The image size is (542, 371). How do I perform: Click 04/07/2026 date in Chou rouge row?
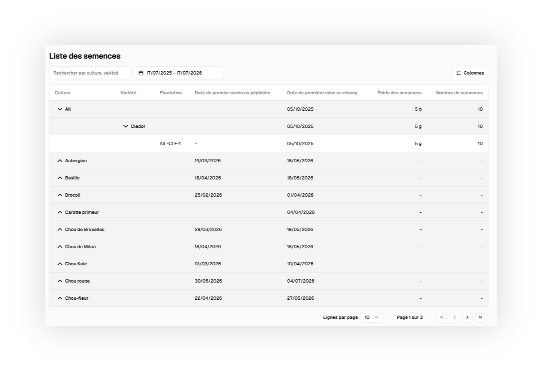pyautogui.click(x=300, y=281)
